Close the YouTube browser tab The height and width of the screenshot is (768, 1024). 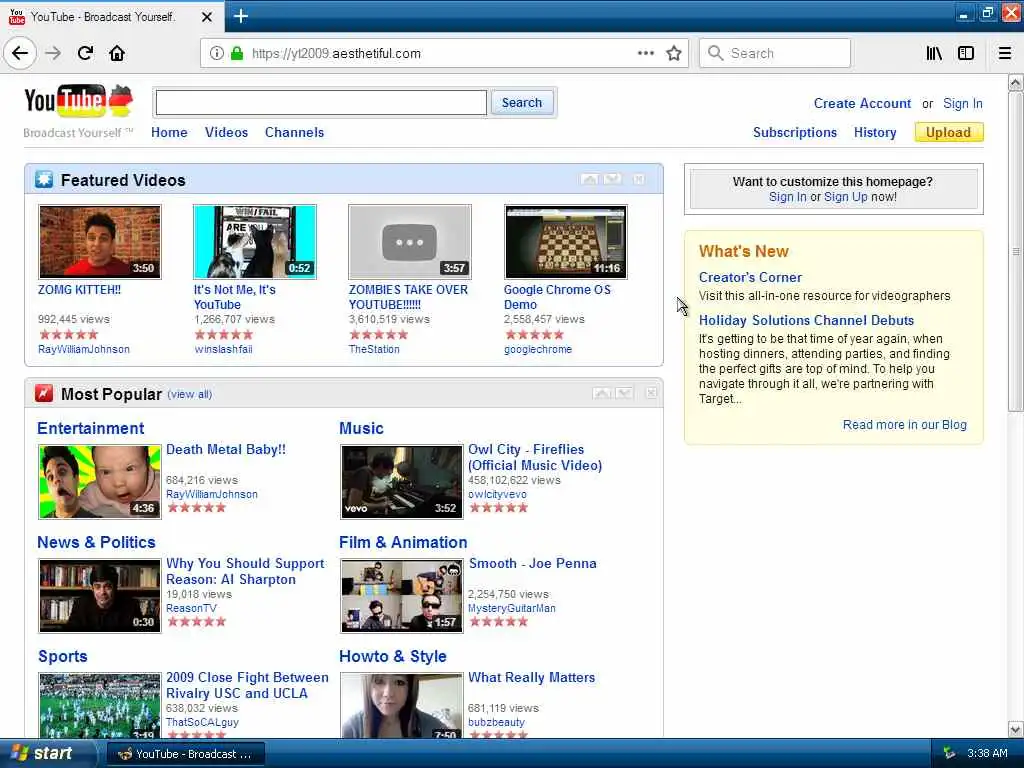207,17
